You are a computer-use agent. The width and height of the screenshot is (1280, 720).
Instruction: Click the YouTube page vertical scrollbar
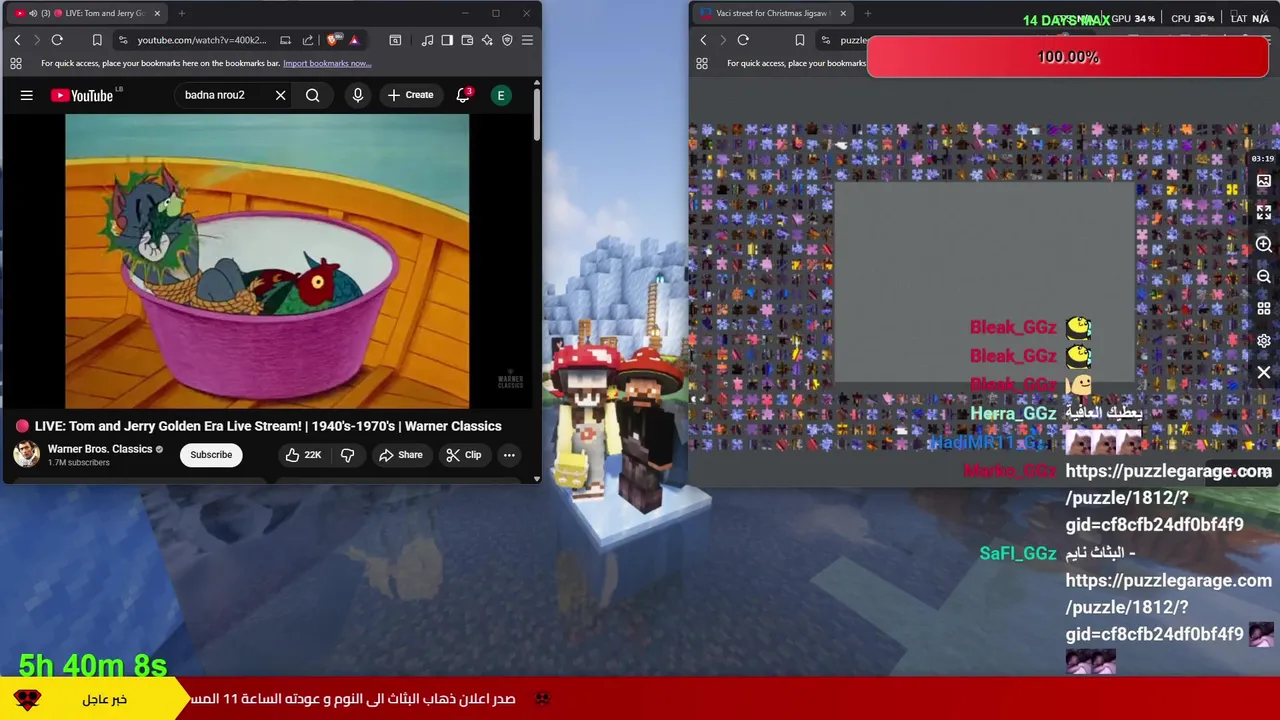click(x=537, y=115)
